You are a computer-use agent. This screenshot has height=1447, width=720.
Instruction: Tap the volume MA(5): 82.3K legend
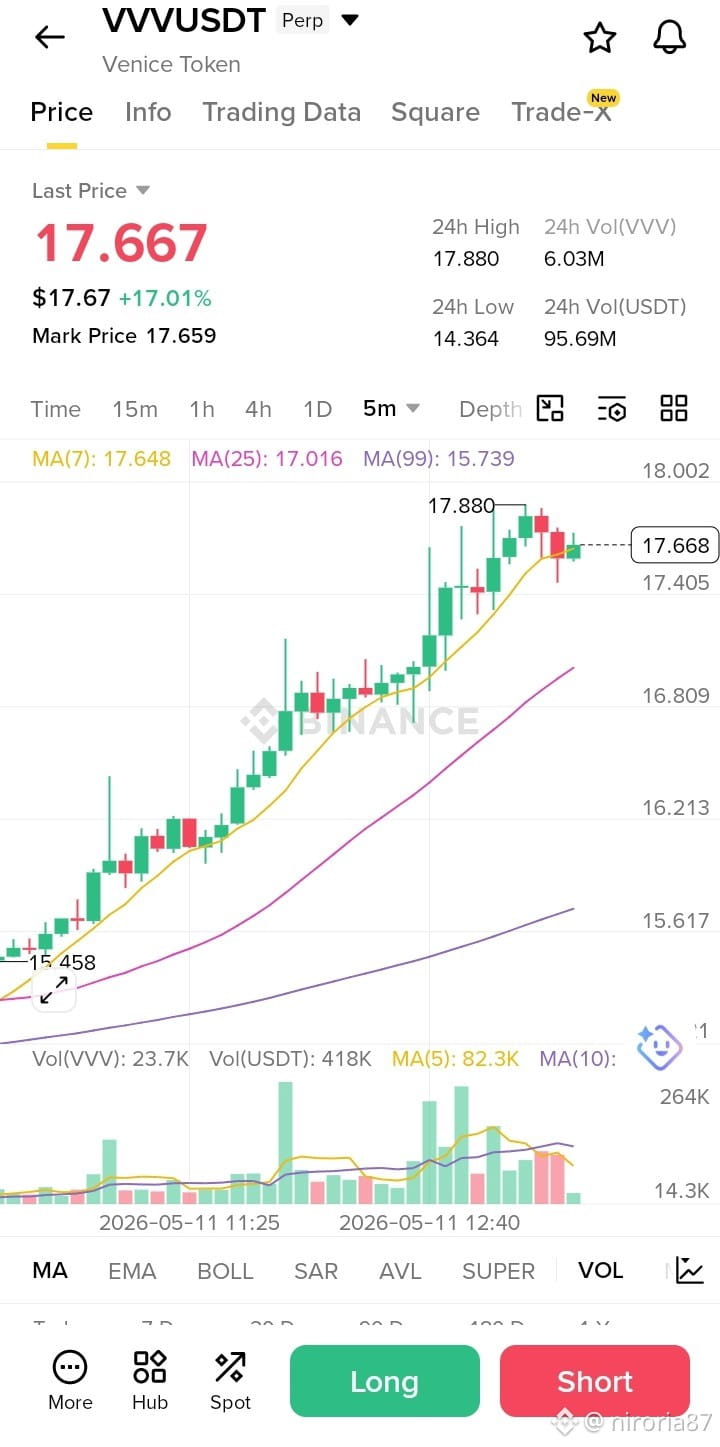[455, 1059]
